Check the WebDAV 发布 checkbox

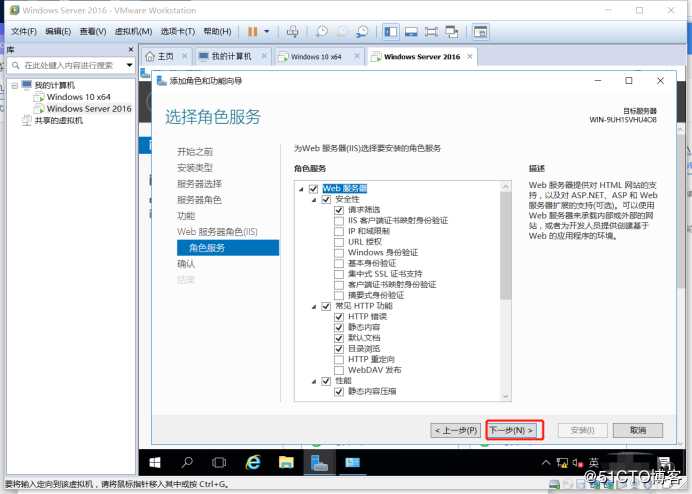pyautogui.click(x=339, y=370)
